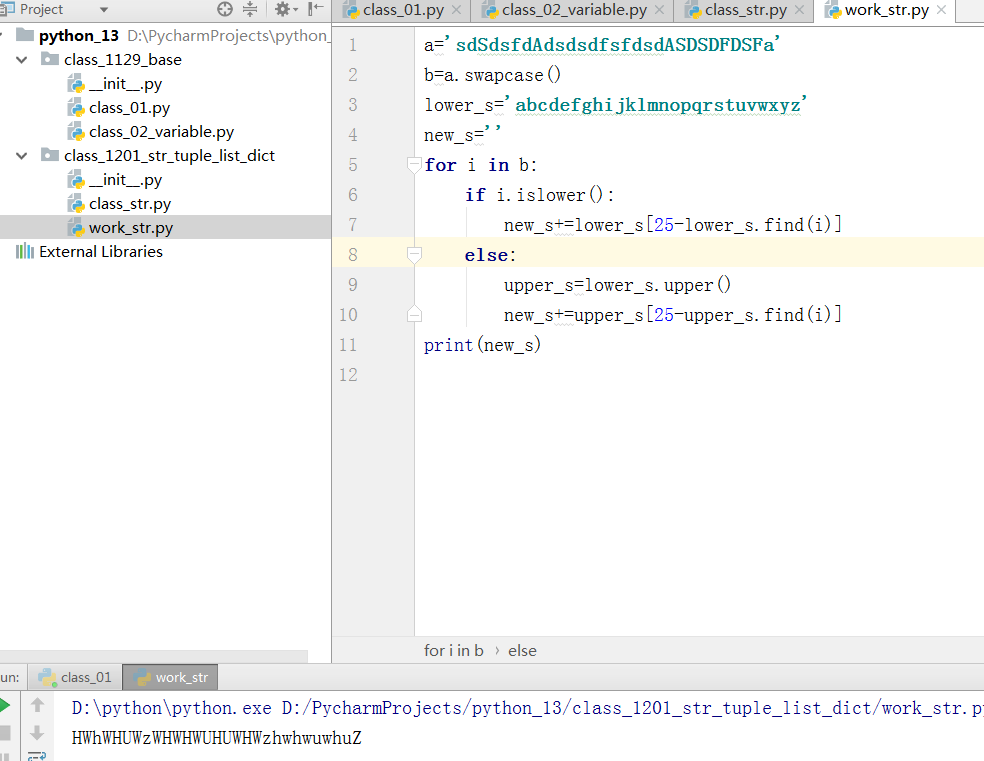Image resolution: width=984 pixels, height=761 pixels.
Task: Select External Libraries in the project tree
Action: point(100,252)
